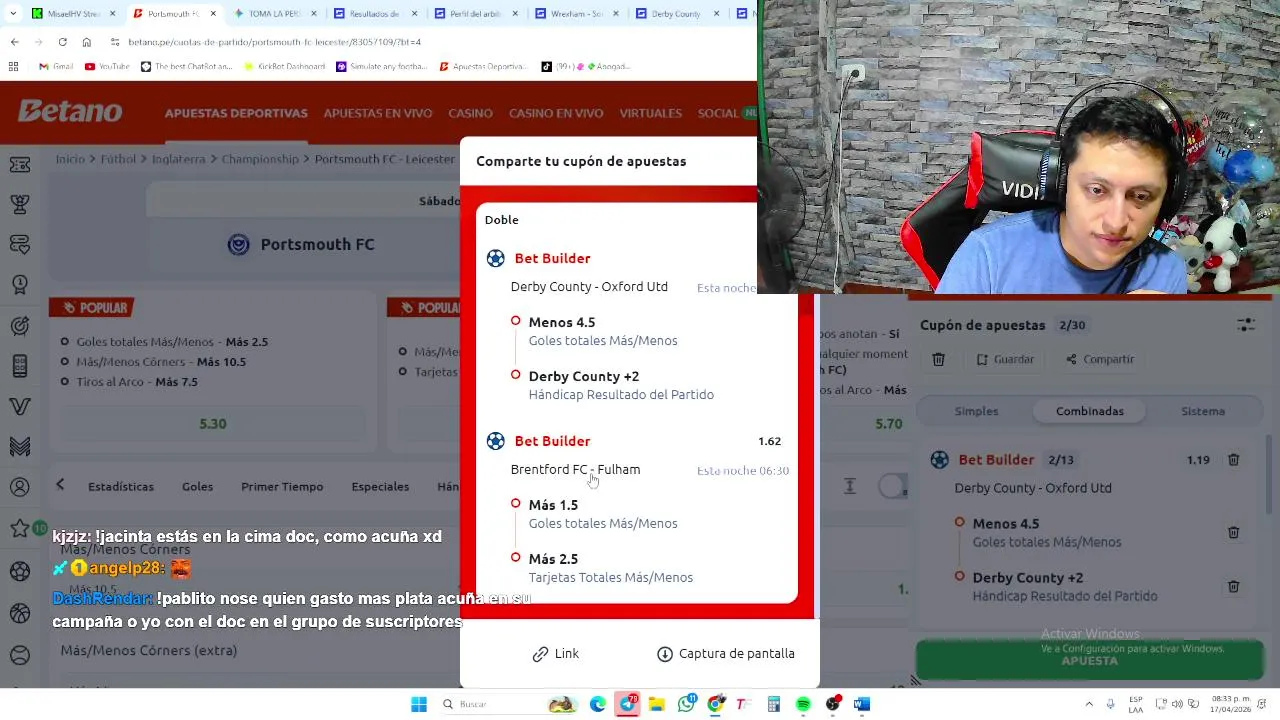The width and height of the screenshot is (1280, 720).
Task: Open bet slip settings sliders icon
Action: click(1245, 325)
